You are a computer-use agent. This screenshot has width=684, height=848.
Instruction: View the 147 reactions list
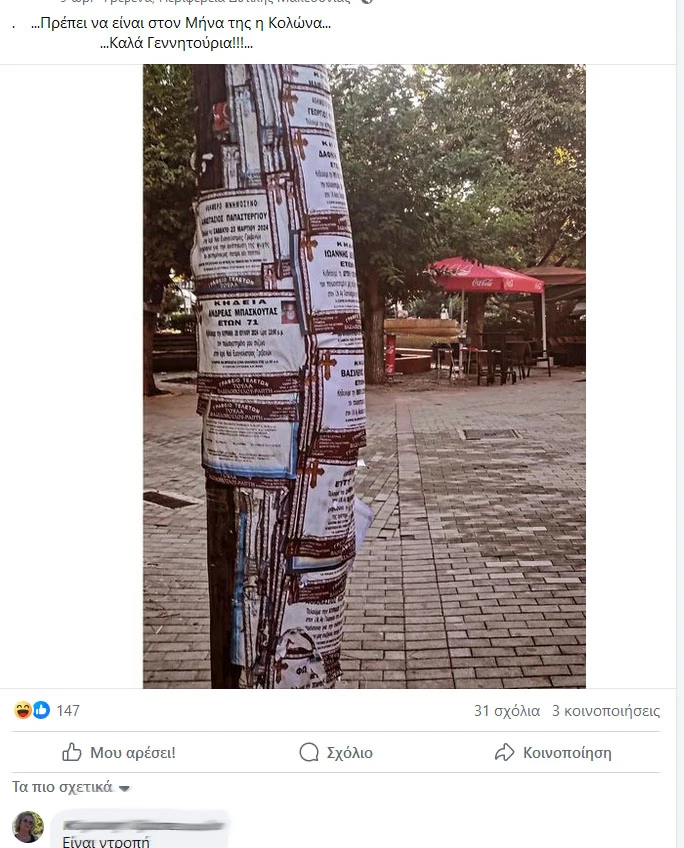coord(68,710)
